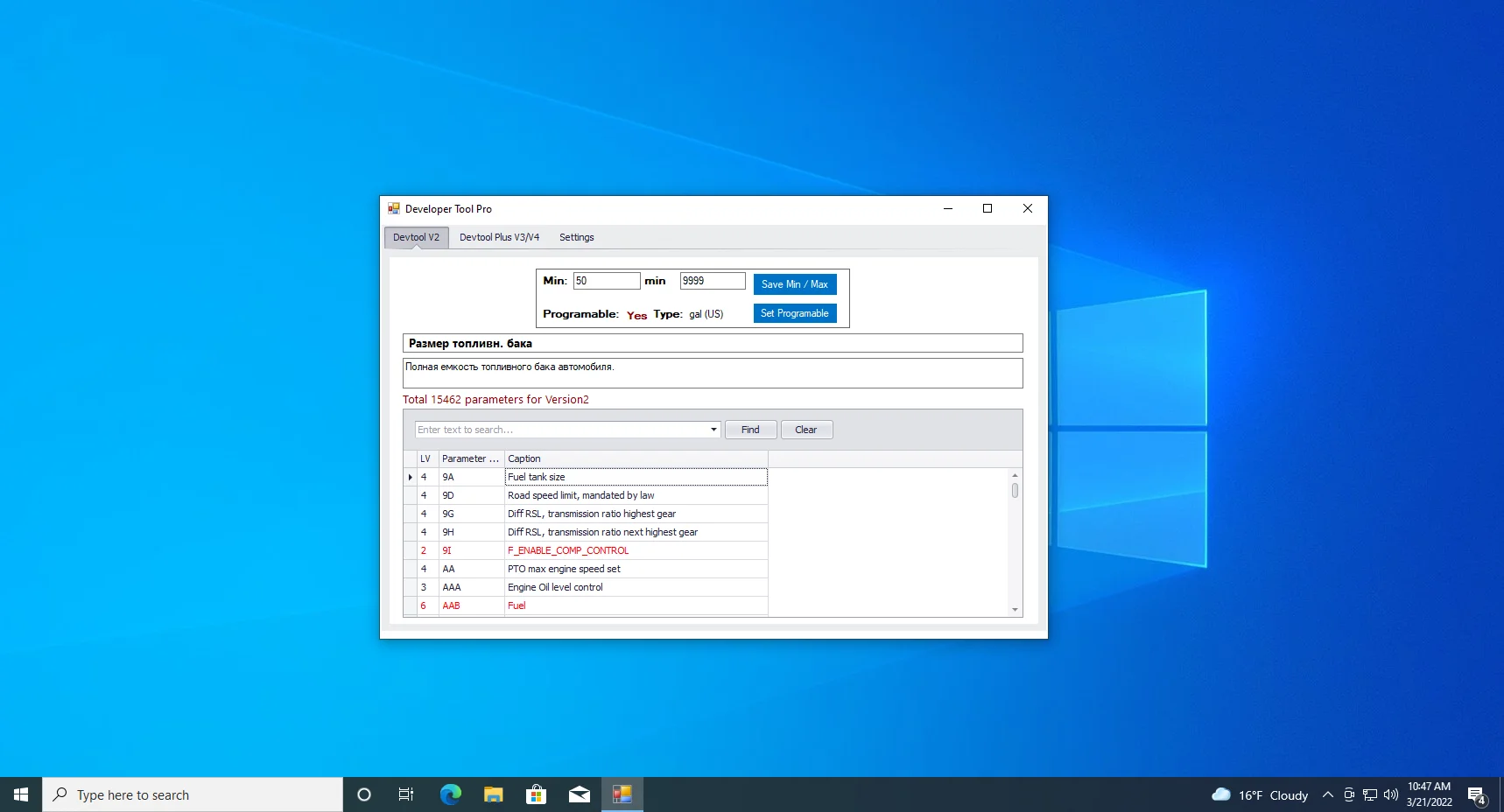Click the Find button
Screen dimensions: 1504x812
click(750, 430)
